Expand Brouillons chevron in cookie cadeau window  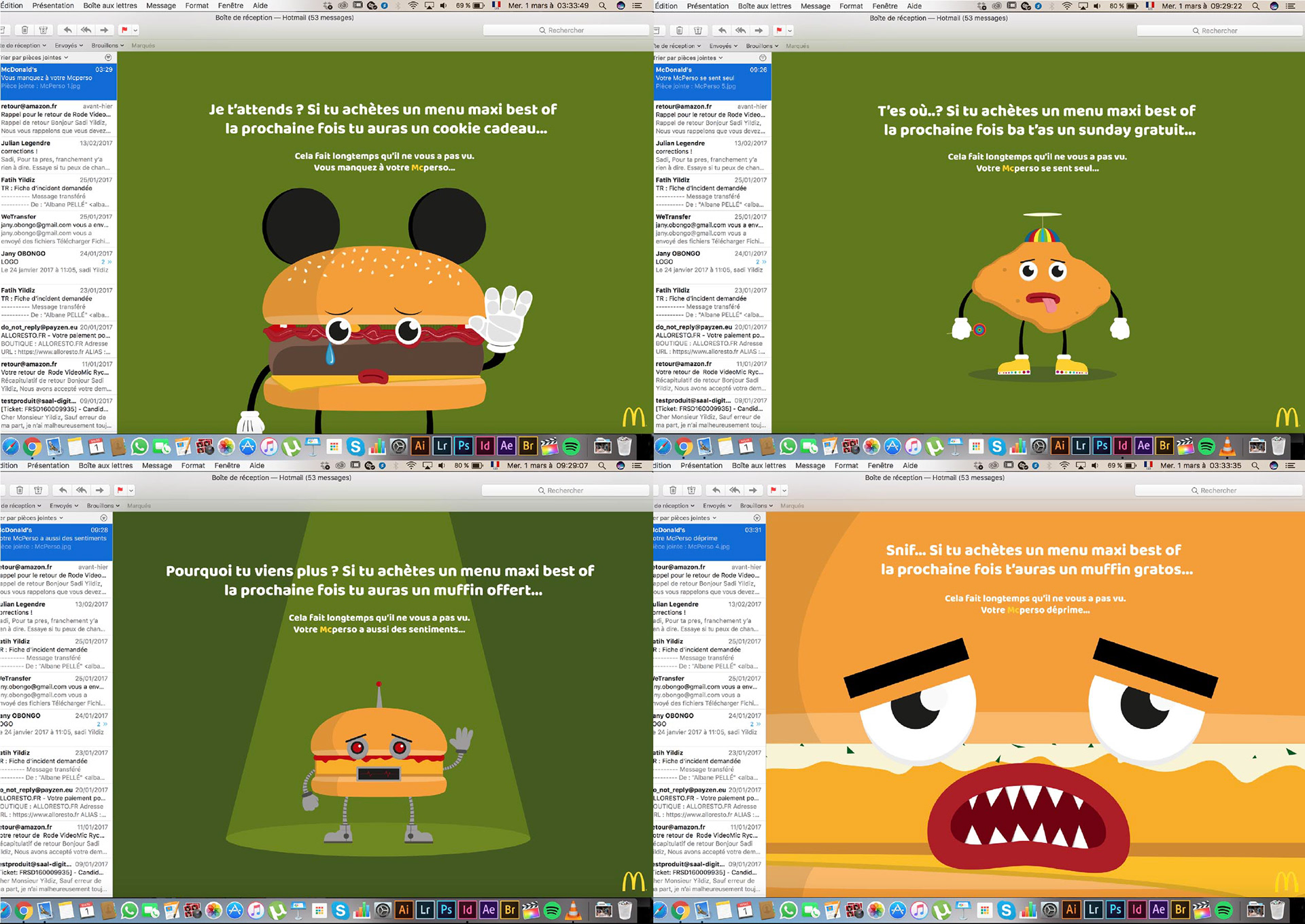click(122, 46)
